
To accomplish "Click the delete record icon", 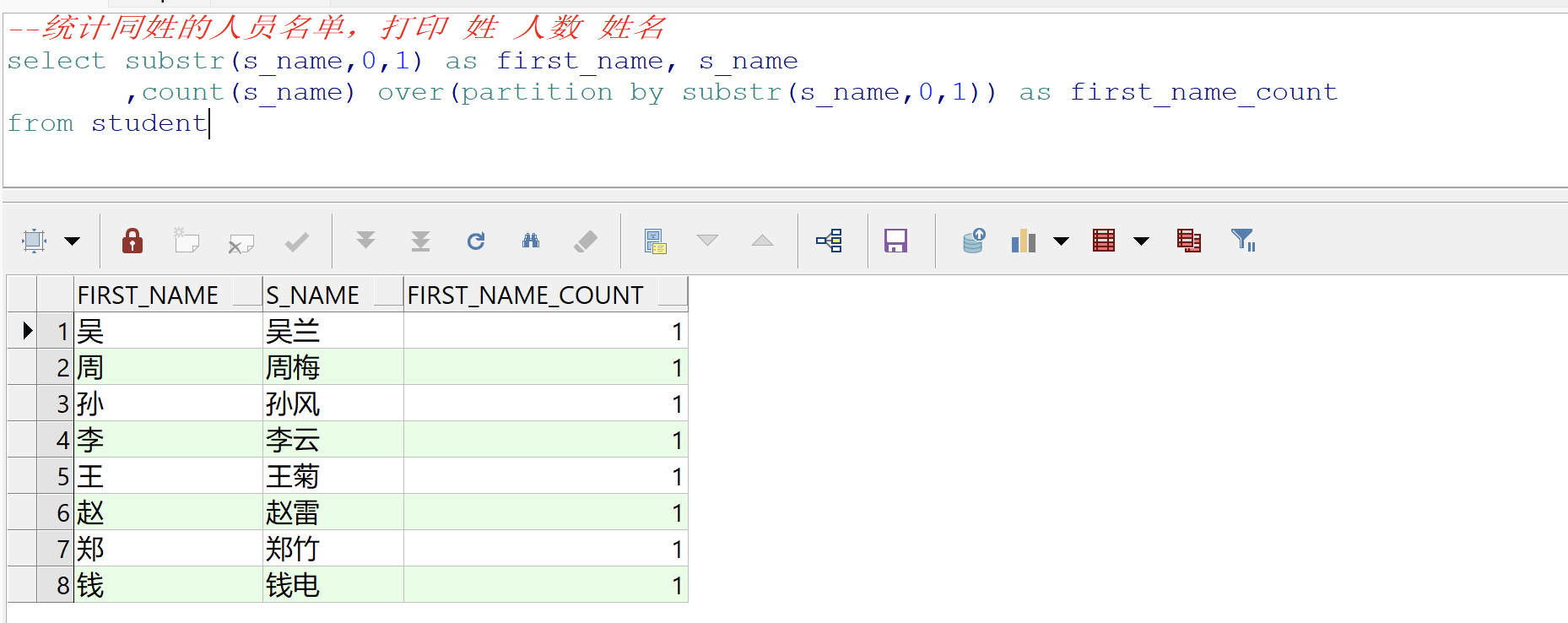I will [x=241, y=244].
